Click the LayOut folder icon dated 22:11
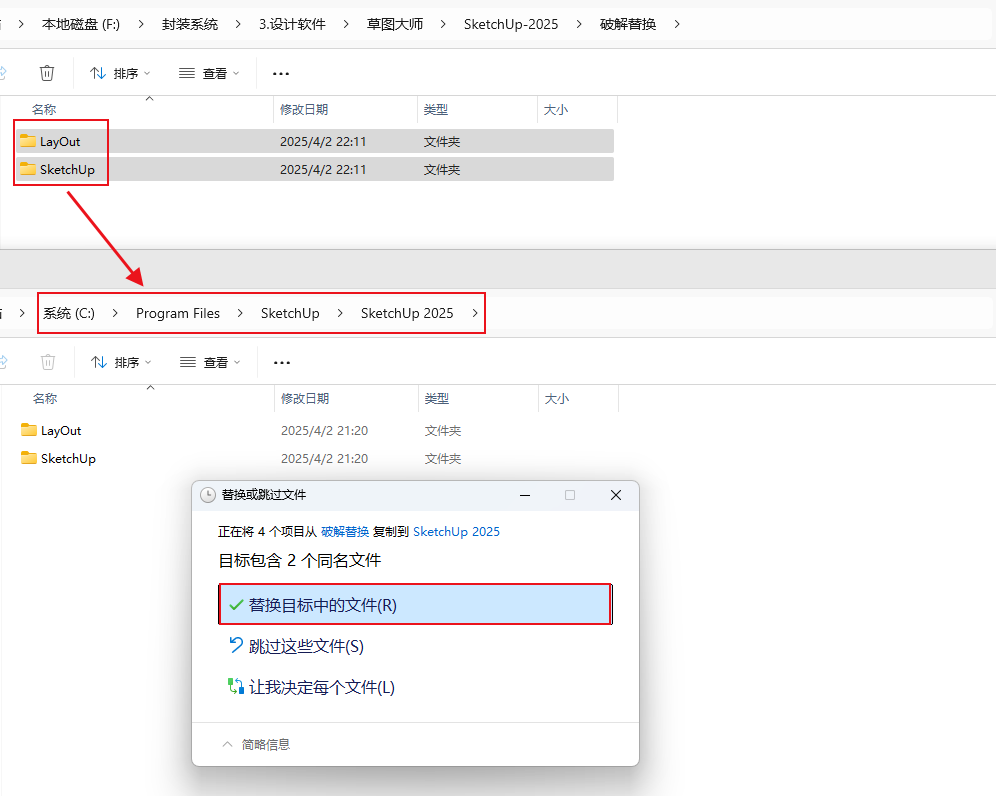Screen dimensions: 996x796 coord(28,140)
